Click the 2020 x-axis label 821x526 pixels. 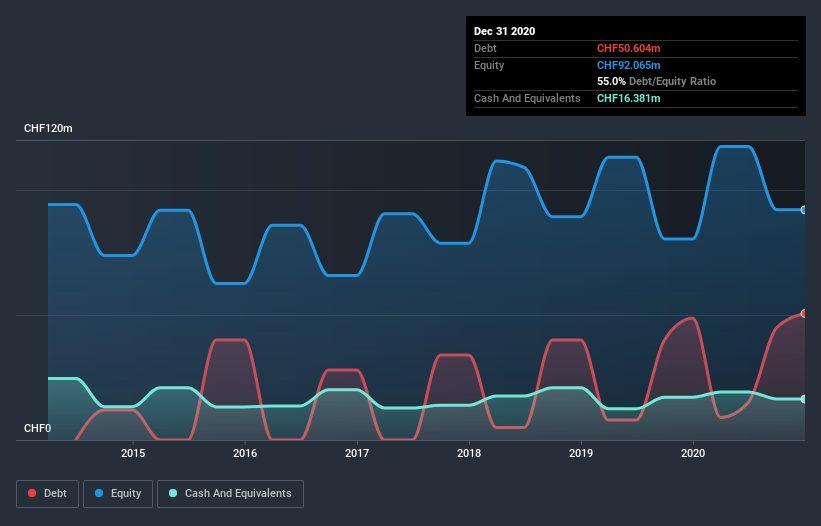coord(693,453)
